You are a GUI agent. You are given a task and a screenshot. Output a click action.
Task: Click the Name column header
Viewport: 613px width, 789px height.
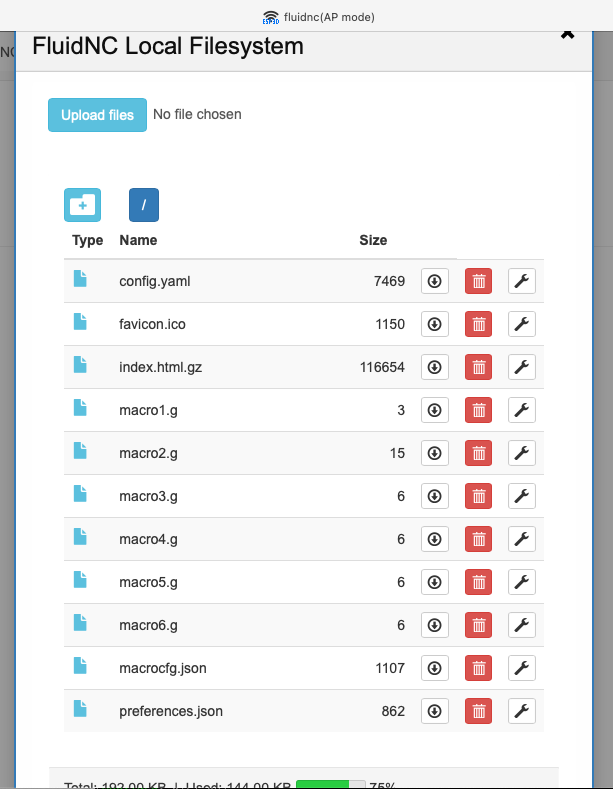click(x=138, y=240)
